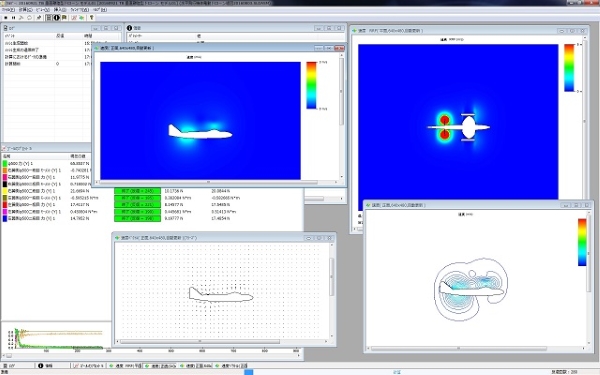Open the second menu in the menu bar
The height and width of the screenshot is (375, 600).
[x=26, y=10]
